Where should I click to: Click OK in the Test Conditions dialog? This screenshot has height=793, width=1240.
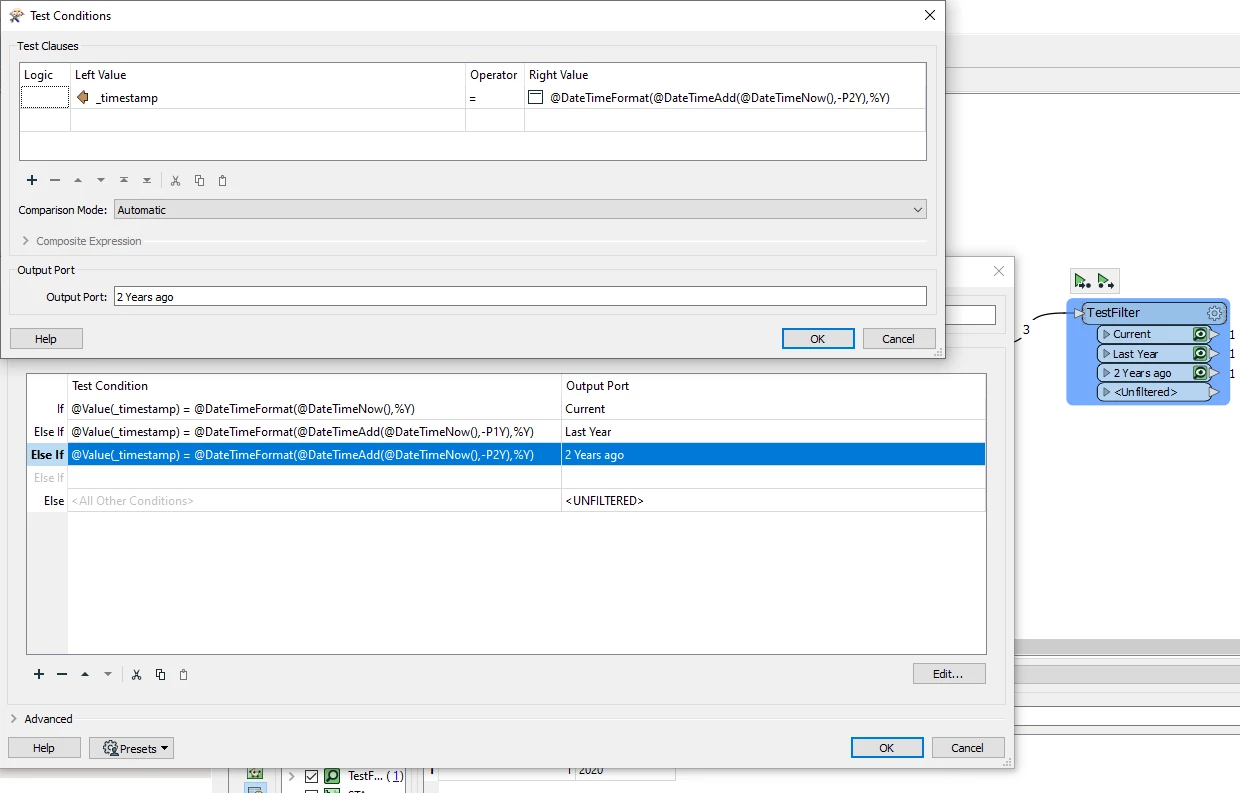[818, 338]
